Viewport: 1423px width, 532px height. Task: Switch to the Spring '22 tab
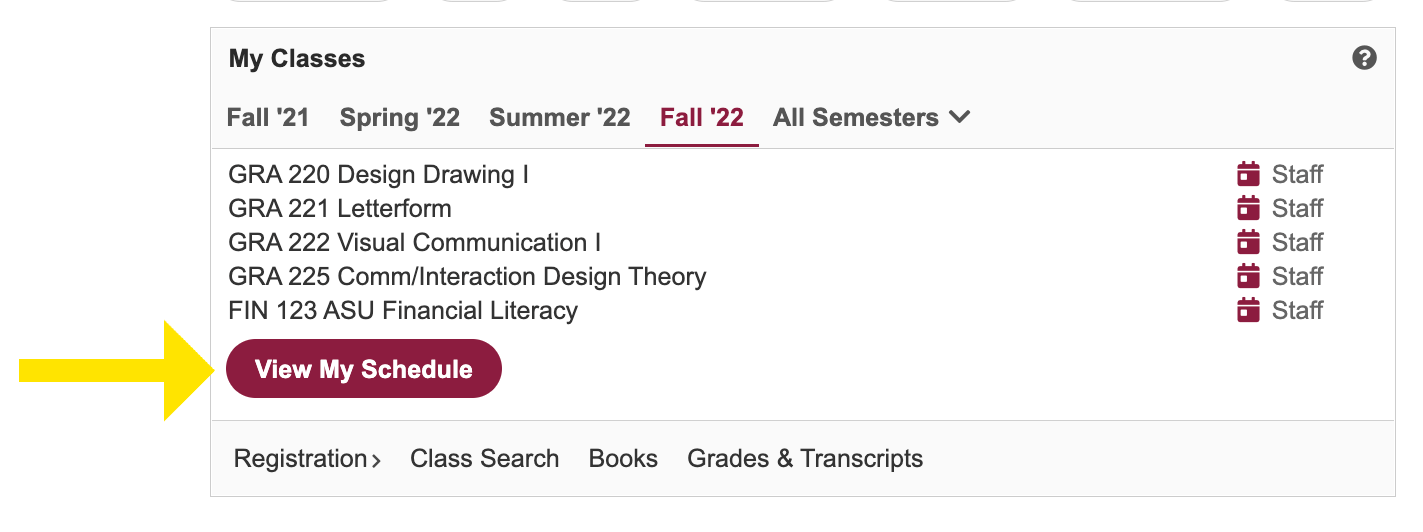[x=400, y=118]
